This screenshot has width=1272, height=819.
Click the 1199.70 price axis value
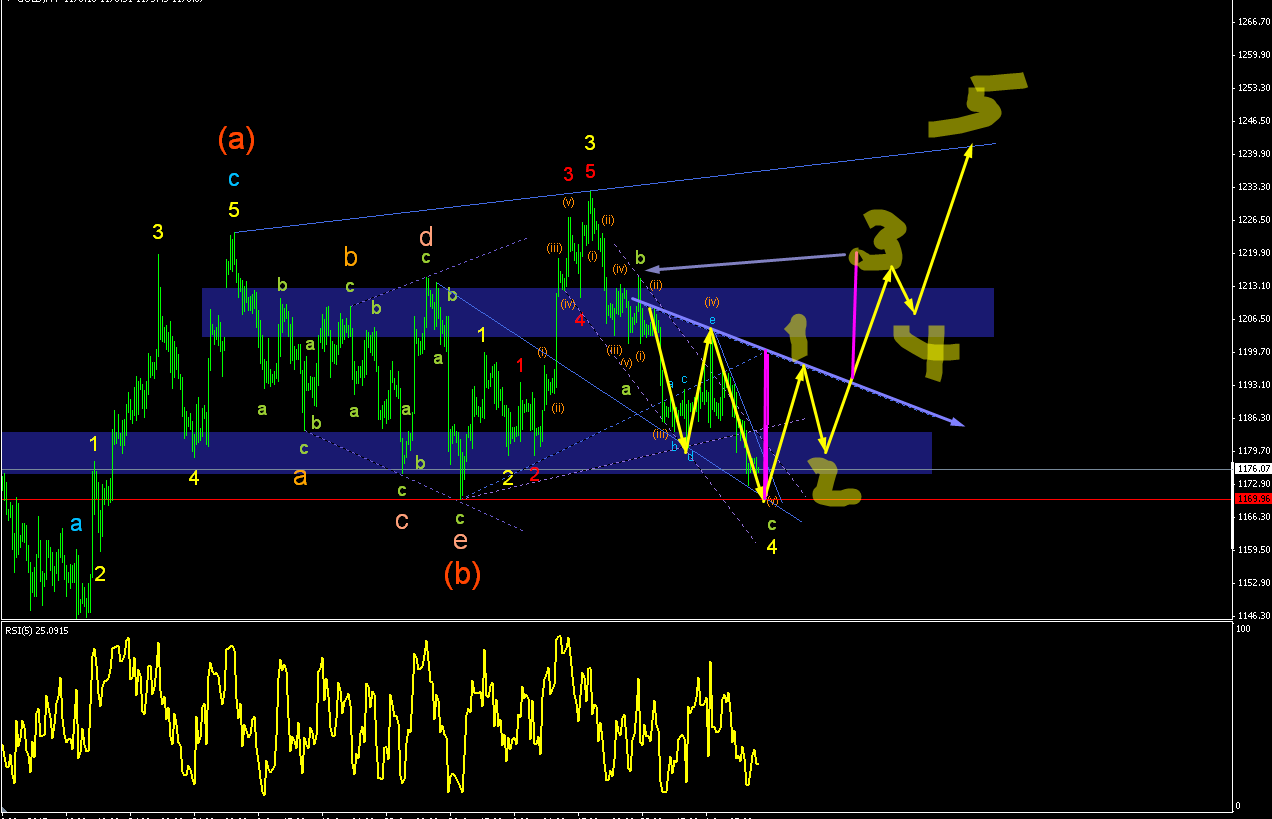point(1254,351)
